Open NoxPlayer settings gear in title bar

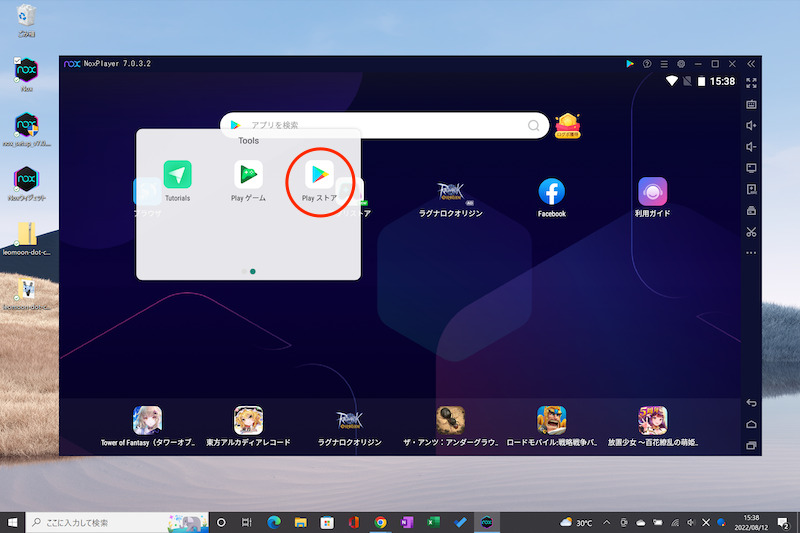(x=681, y=63)
